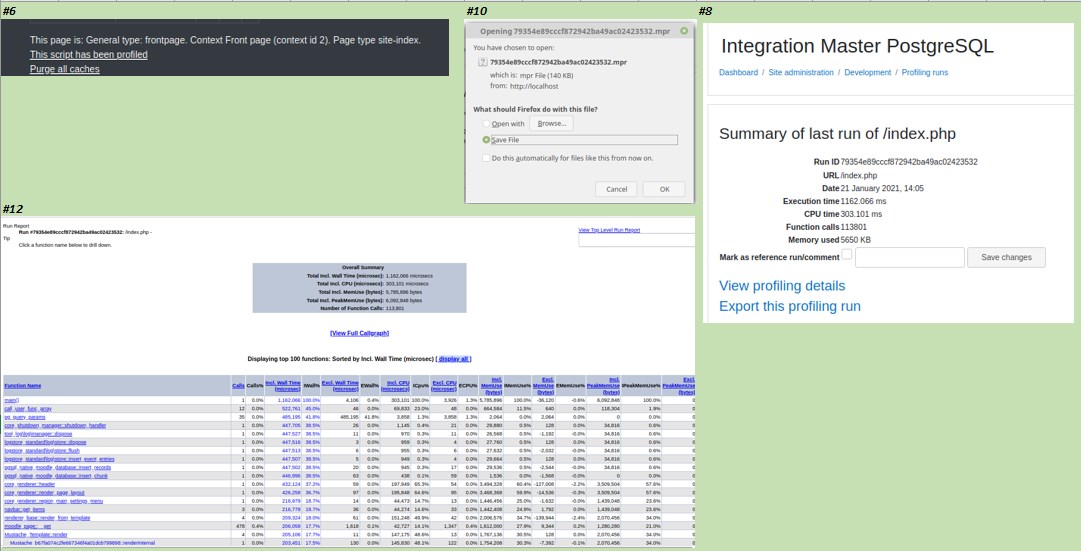This screenshot has height=551, width=1081.
Task: Click the Purge all caches link
Action: pyautogui.click(x=65, y=69)
